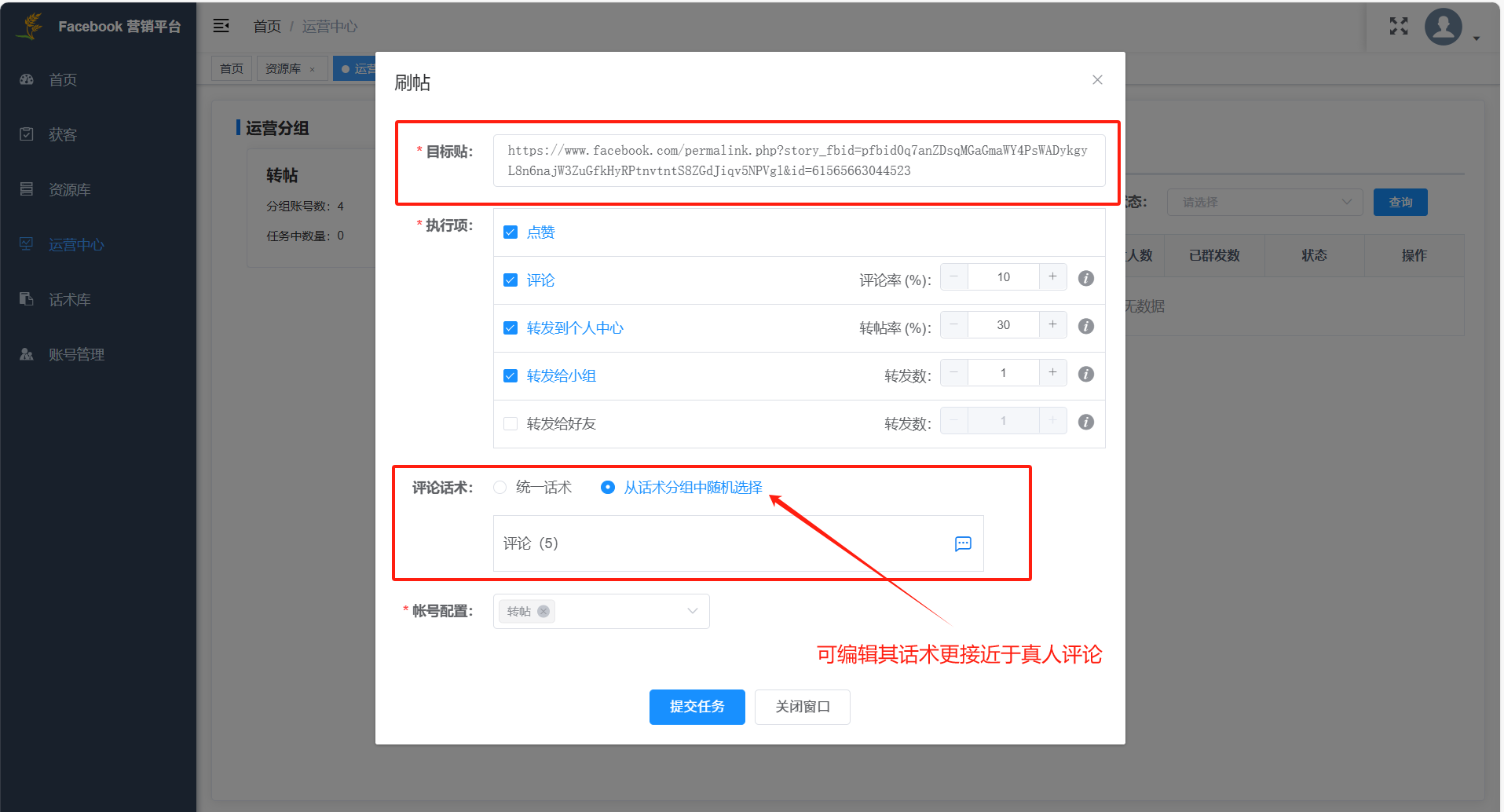1504x812 pixels.
Task: Switch to the 首页 page tab
Action: point(232,68)
